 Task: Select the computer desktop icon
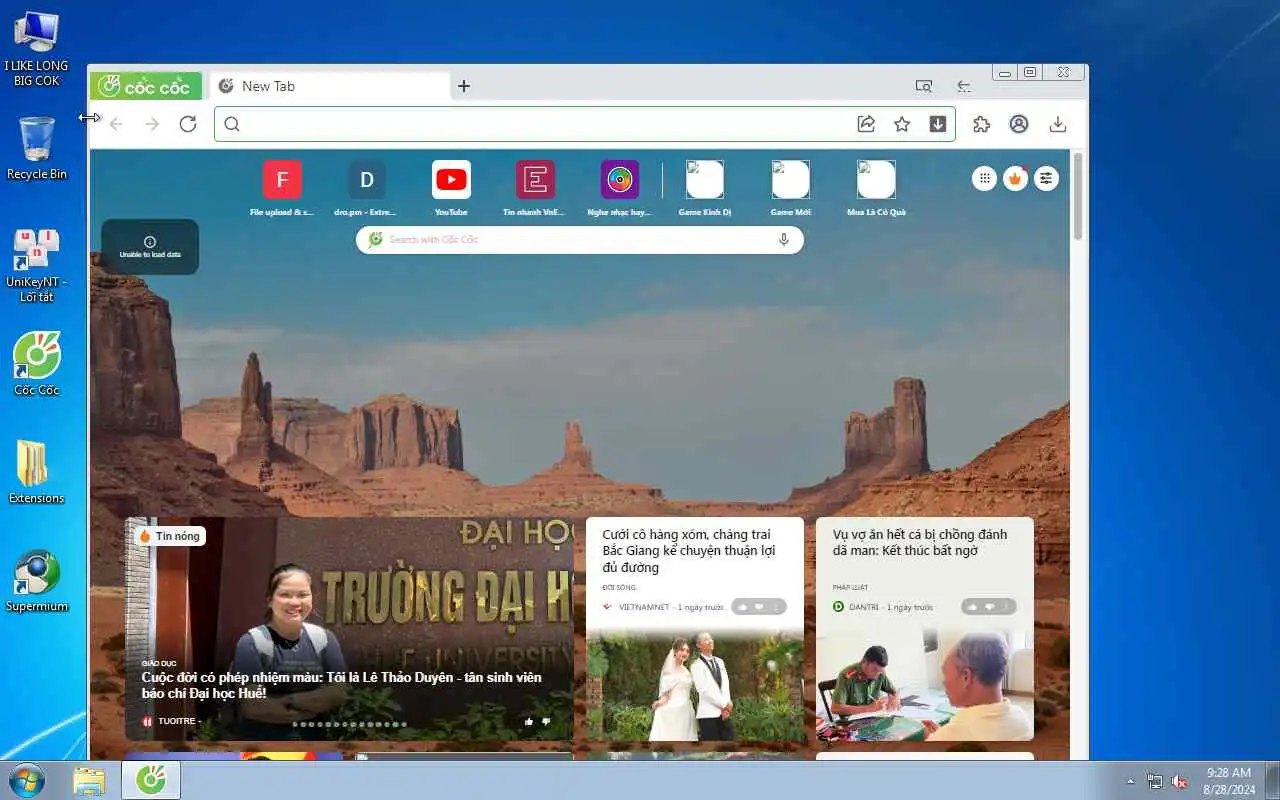tap(37, 48)
